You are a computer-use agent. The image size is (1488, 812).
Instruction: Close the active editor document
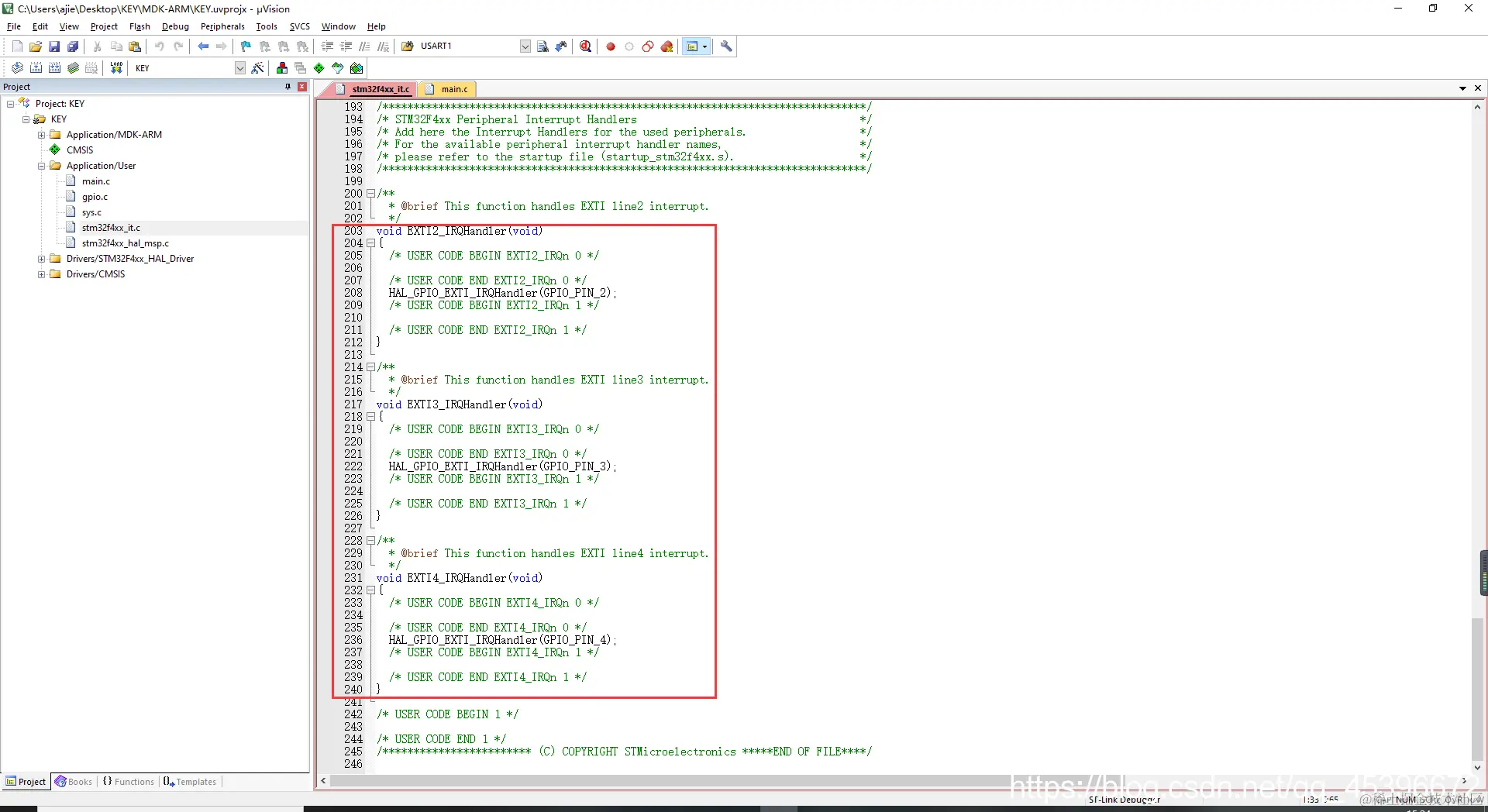tap(1478, 88)
